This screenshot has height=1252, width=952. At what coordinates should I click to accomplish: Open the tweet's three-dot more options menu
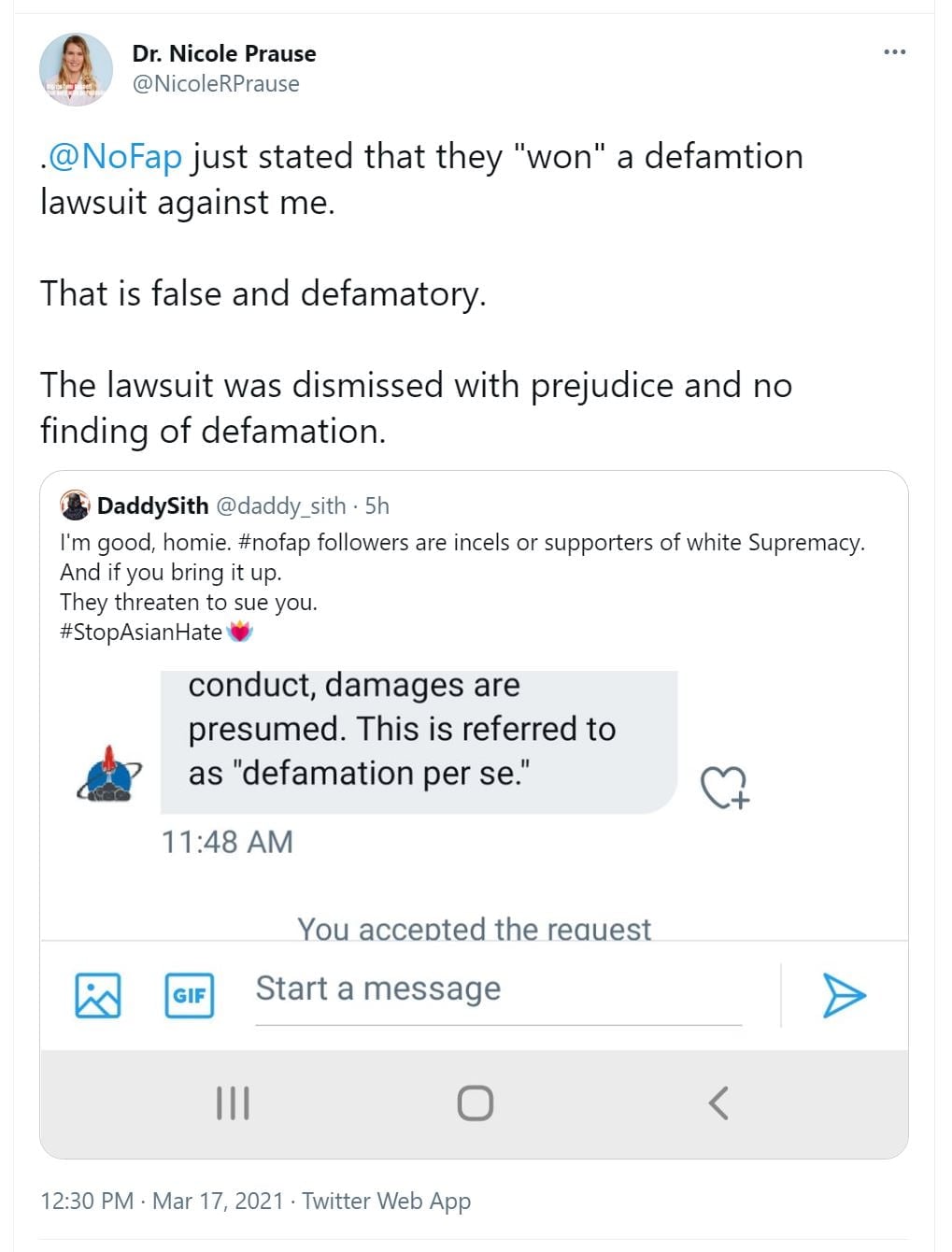tap(894, 52)
